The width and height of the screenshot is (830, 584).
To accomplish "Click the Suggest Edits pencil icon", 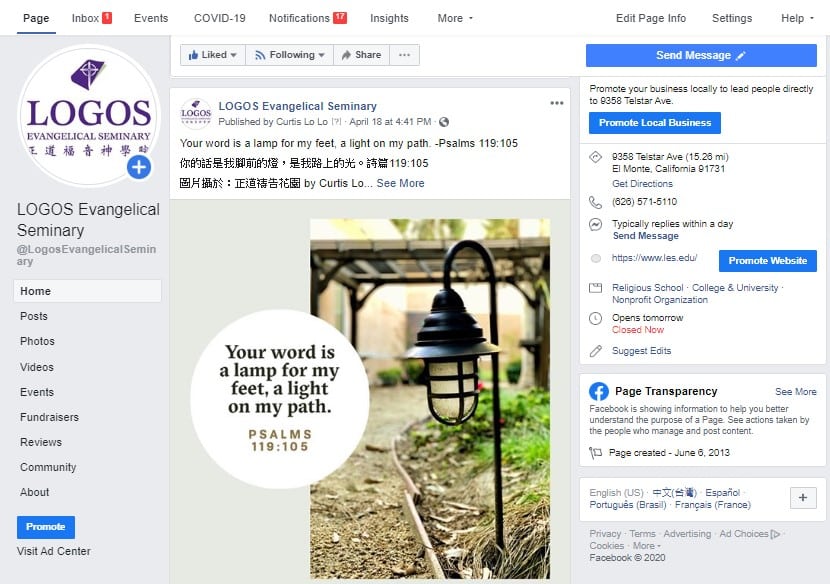I will [x=596, y=351].
